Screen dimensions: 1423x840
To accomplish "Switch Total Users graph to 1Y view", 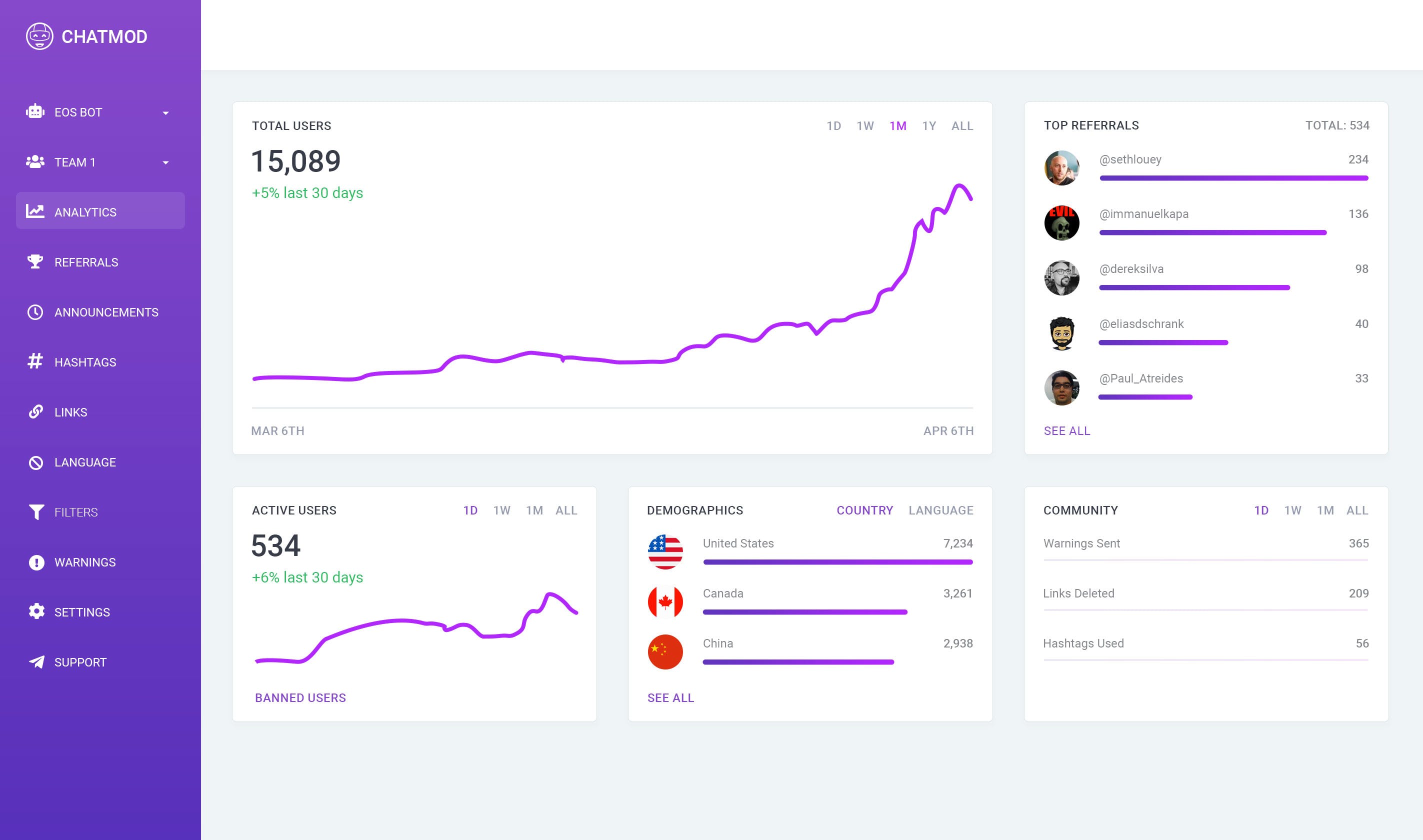I will pos(928,126).
